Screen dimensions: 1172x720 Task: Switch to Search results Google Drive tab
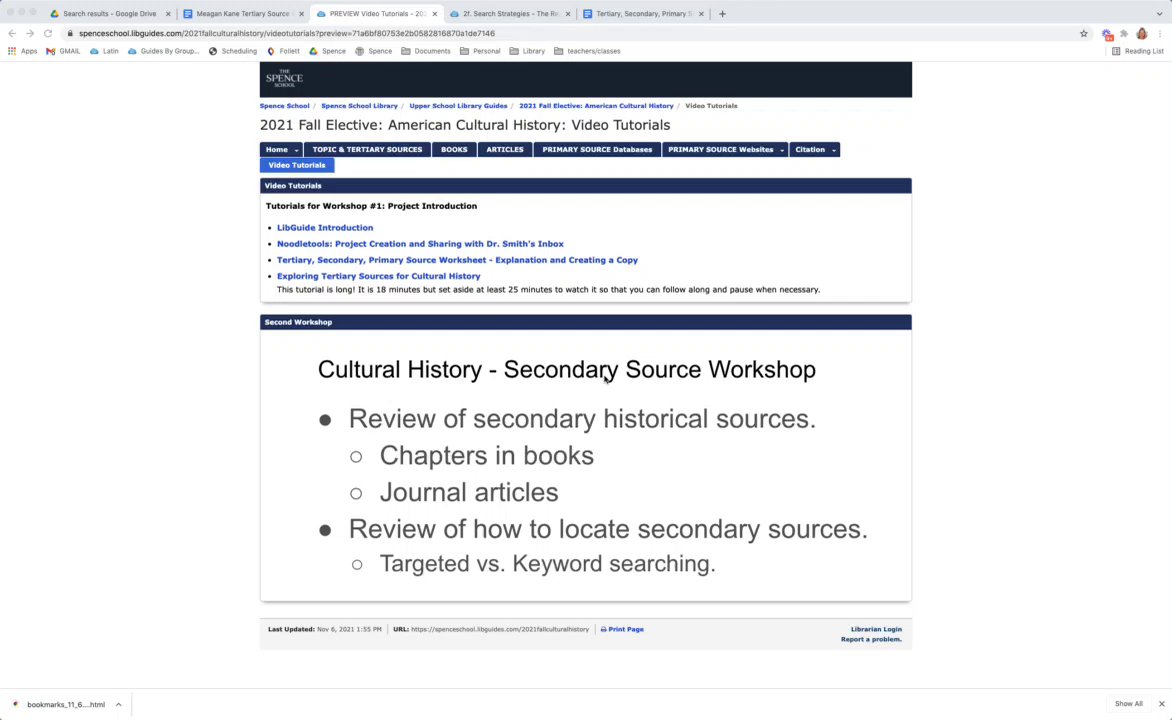click(x=109, y=13)
